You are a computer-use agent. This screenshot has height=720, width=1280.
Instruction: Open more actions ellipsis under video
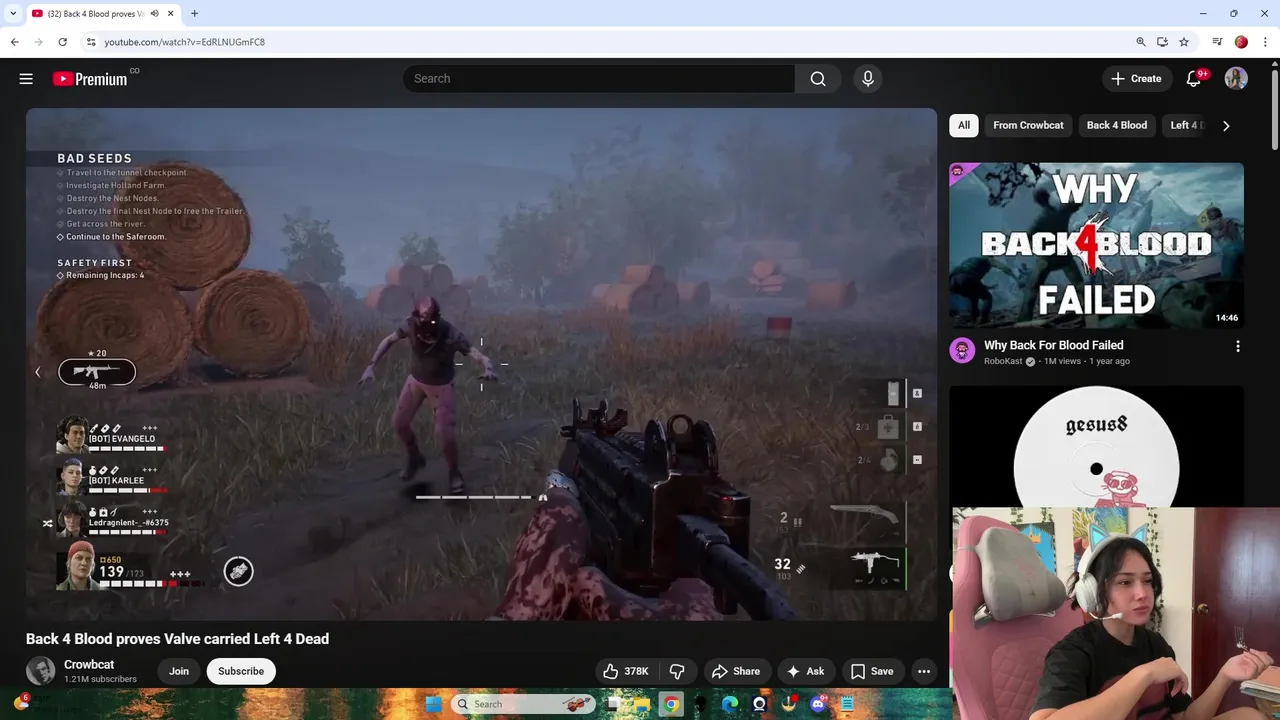click(x=924, y=671)
